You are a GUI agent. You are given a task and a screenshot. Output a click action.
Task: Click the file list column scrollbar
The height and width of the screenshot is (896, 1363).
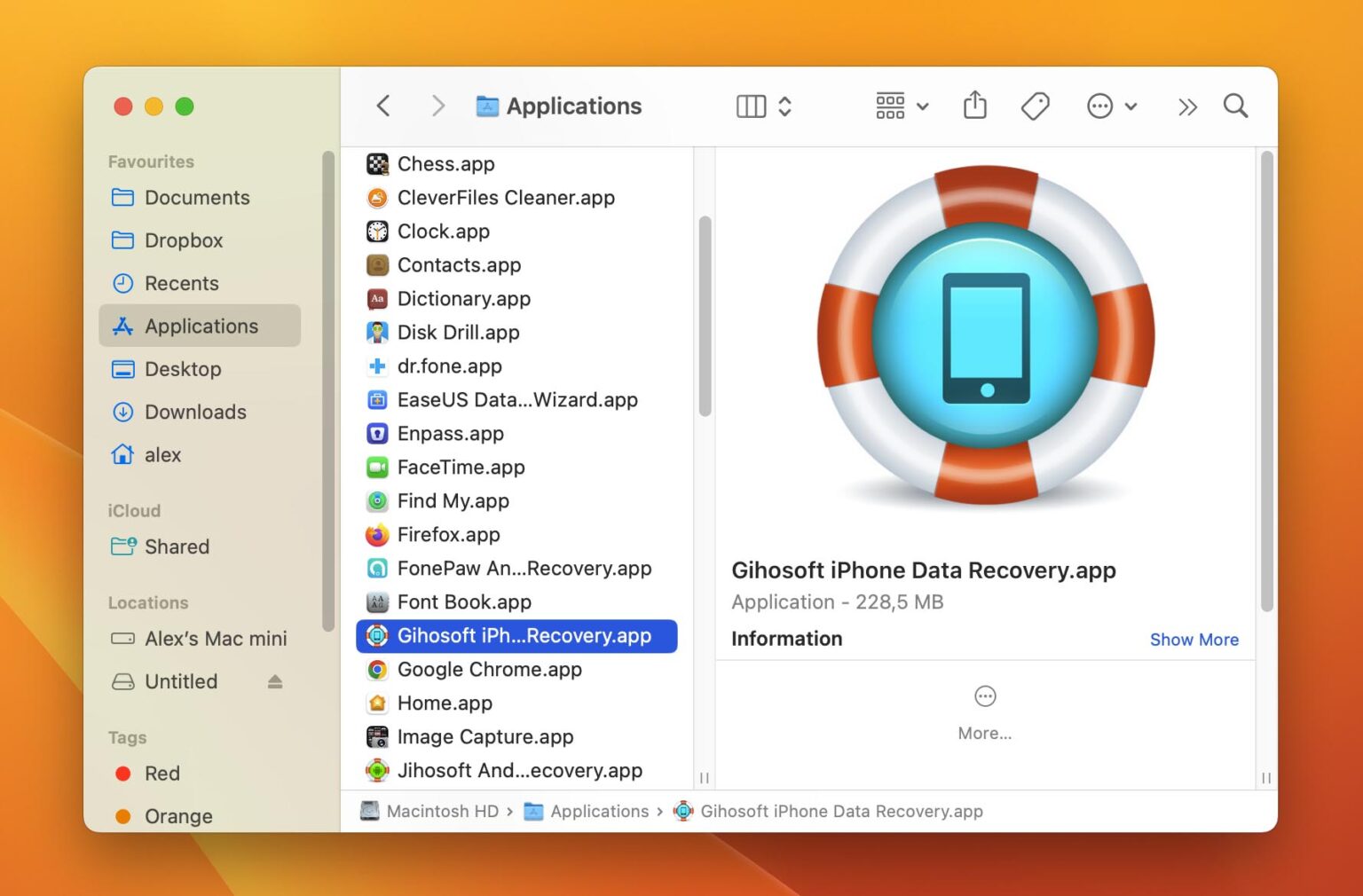(x=705, y=316)
